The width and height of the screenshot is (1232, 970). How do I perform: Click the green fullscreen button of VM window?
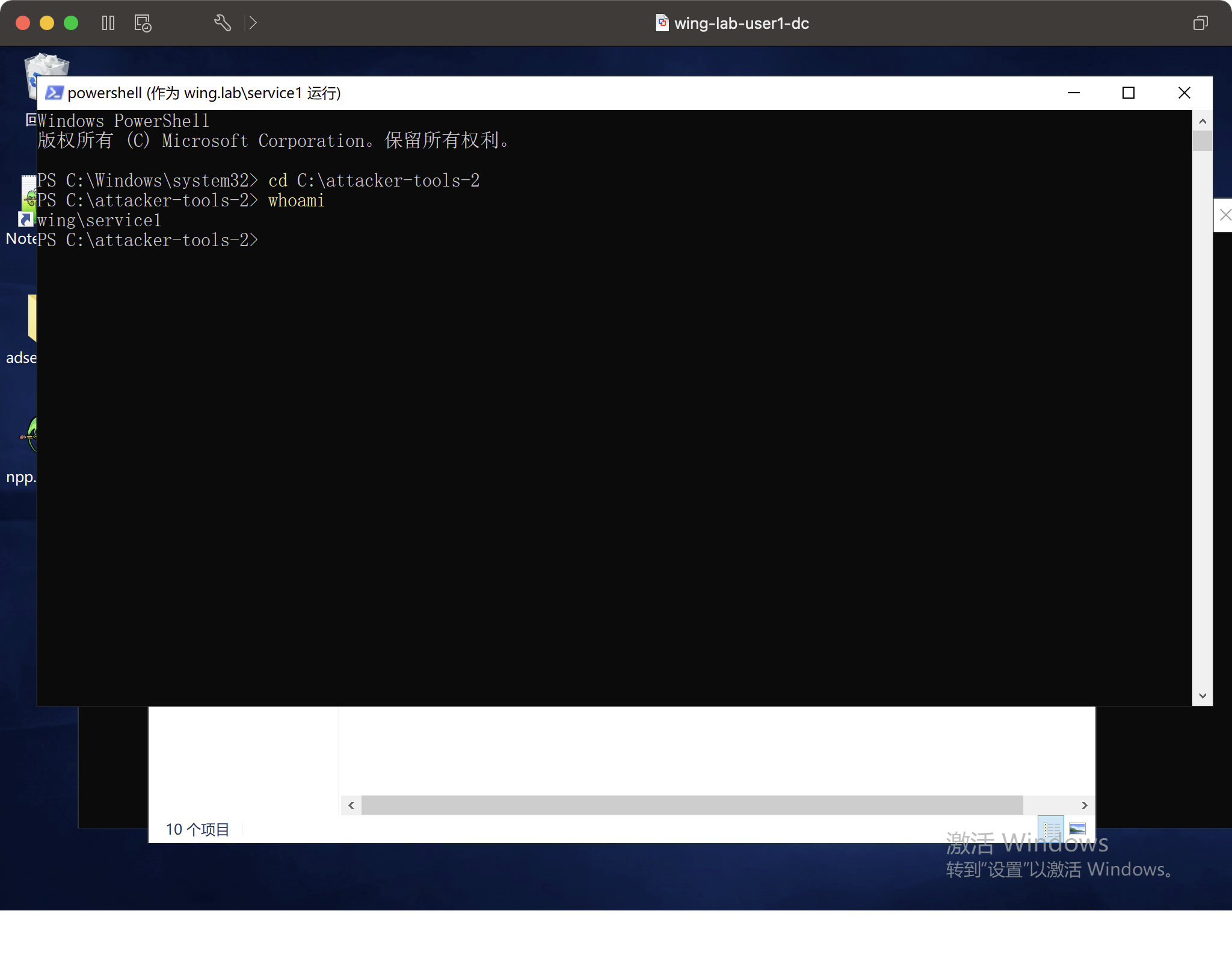(x=71, y=23)
